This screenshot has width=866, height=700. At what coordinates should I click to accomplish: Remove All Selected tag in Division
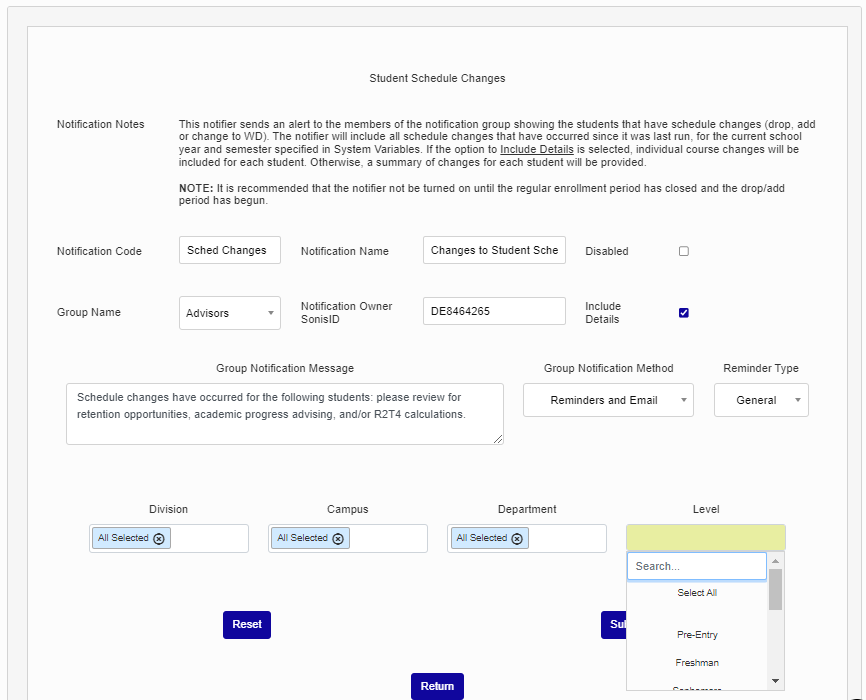158,538
